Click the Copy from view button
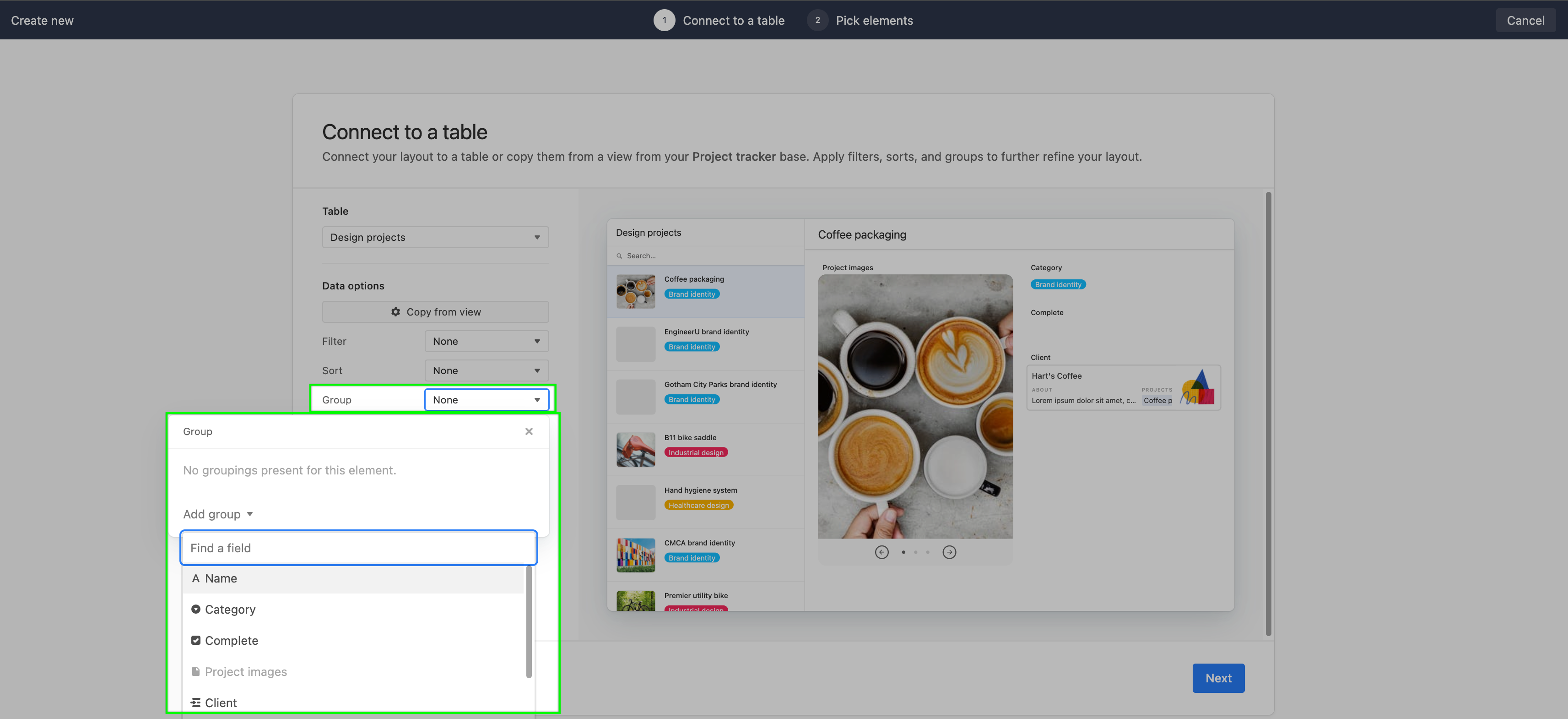The height and width of the screenshot is (719, 1568). point(436,311)
